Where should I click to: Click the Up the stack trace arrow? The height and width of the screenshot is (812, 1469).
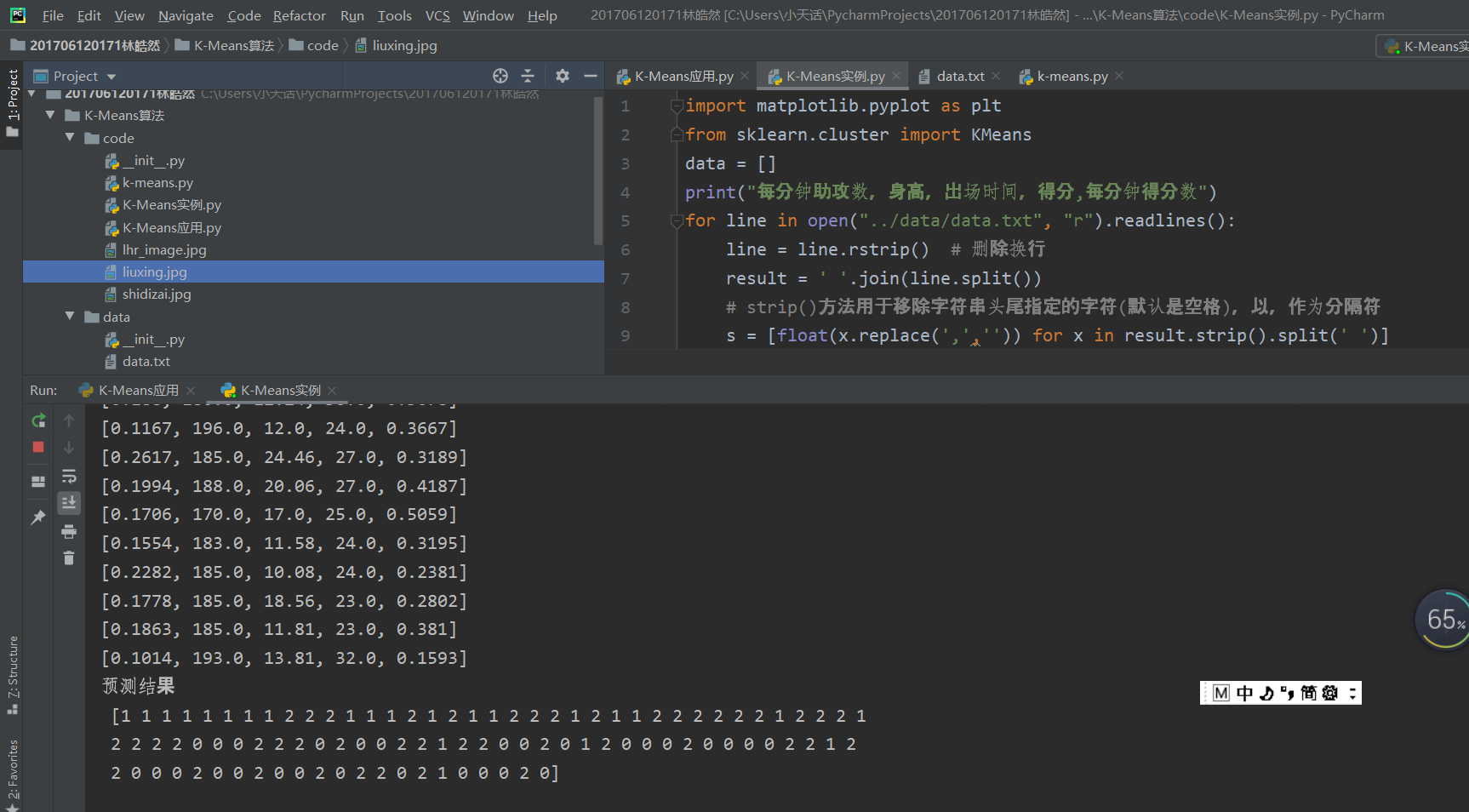tap(69, 420)
